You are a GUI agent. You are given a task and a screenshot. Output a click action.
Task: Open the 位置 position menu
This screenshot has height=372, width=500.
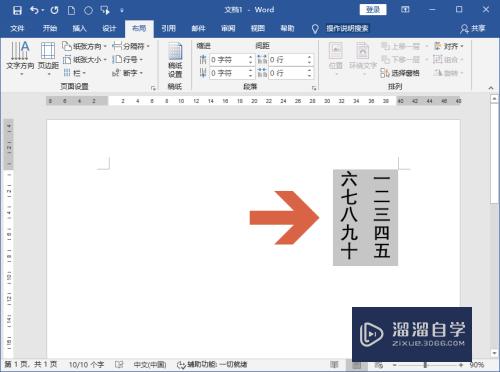tap(336, 57)
